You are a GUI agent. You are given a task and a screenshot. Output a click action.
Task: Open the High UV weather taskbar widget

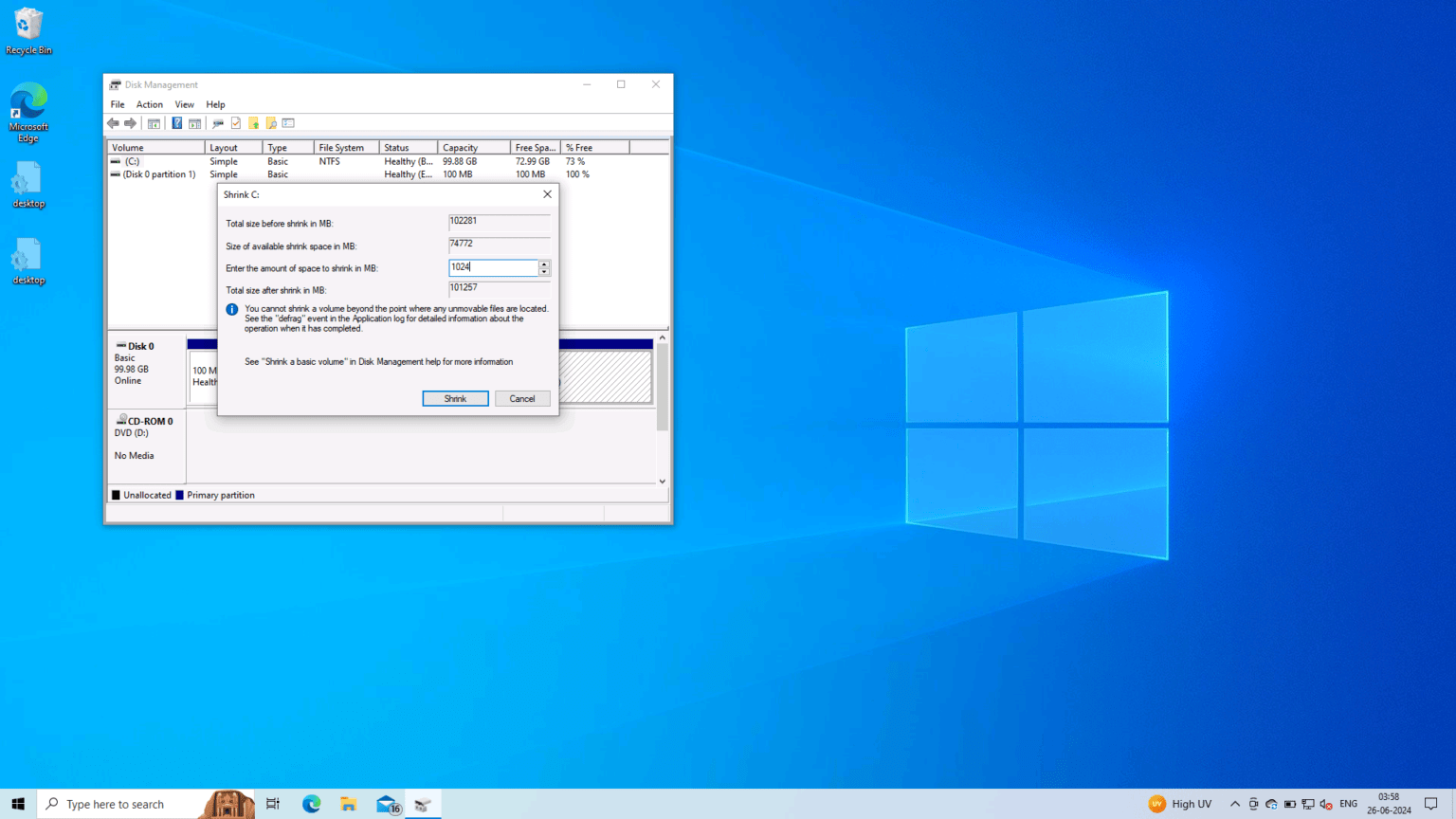1180,804
